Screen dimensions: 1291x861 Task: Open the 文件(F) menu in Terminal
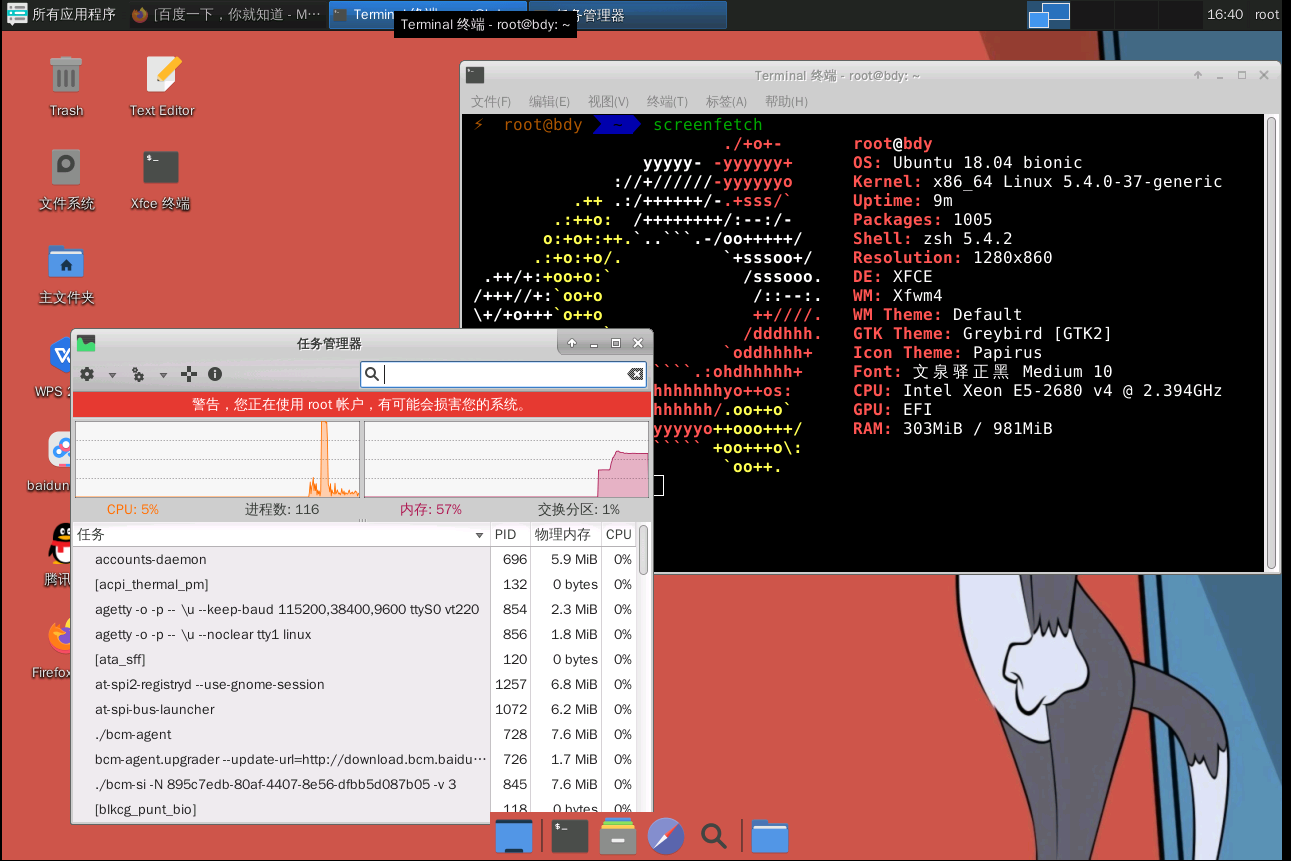pos(491,101)
